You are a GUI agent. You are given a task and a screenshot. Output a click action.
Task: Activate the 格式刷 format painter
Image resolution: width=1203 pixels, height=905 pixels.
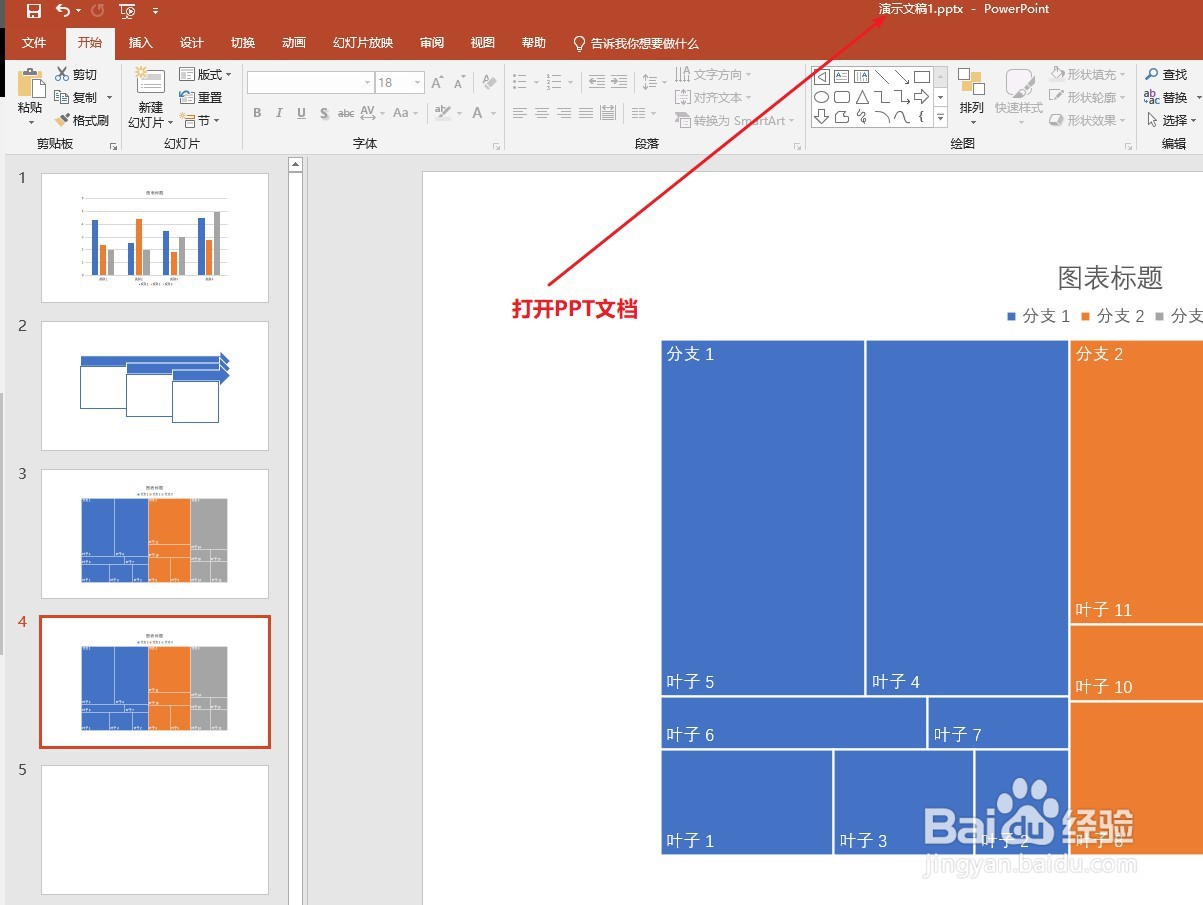pyautogui.click(x=81, y=120)
